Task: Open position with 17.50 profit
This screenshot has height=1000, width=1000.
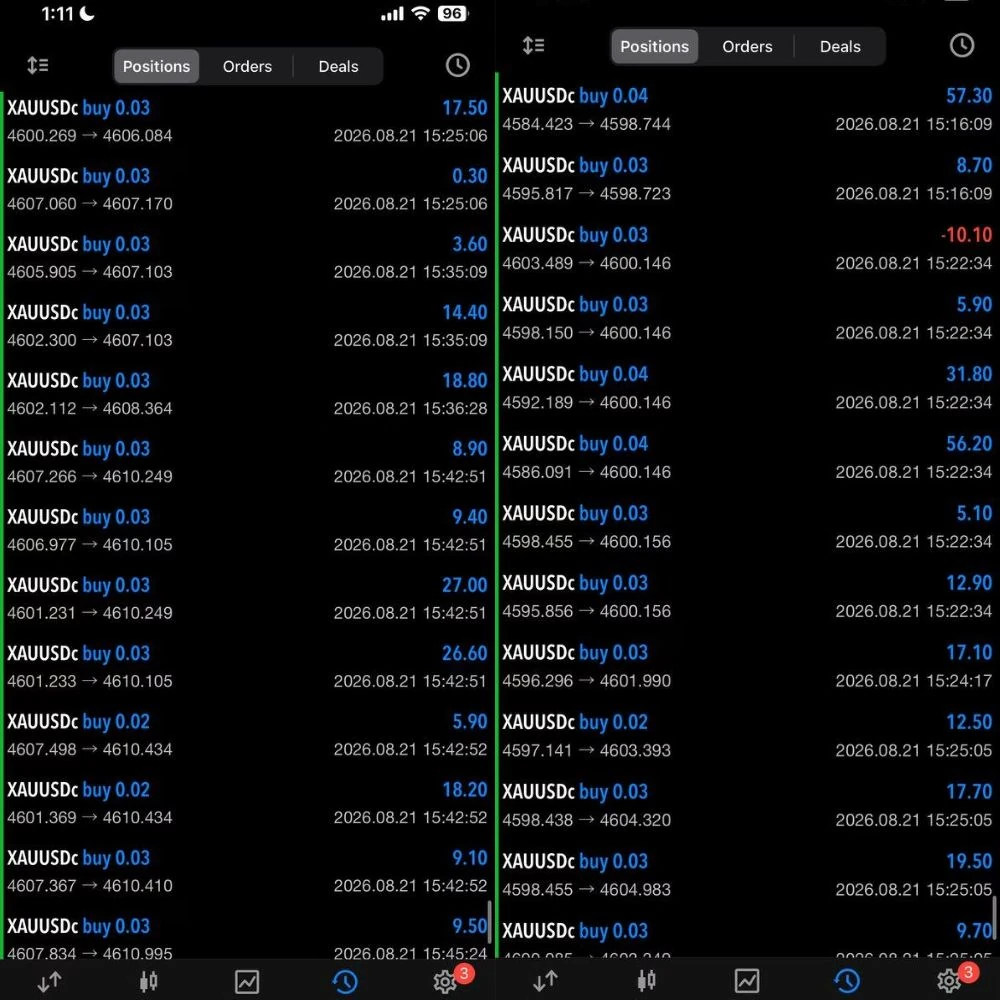Action: click(247, 121)
